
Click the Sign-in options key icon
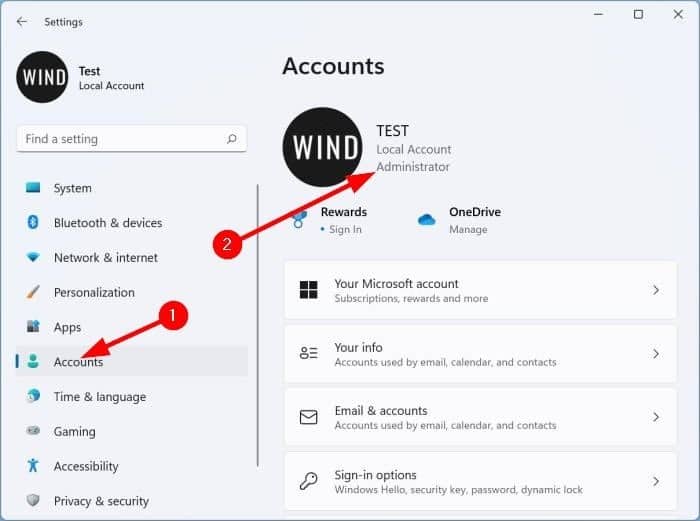click(308, 481)
